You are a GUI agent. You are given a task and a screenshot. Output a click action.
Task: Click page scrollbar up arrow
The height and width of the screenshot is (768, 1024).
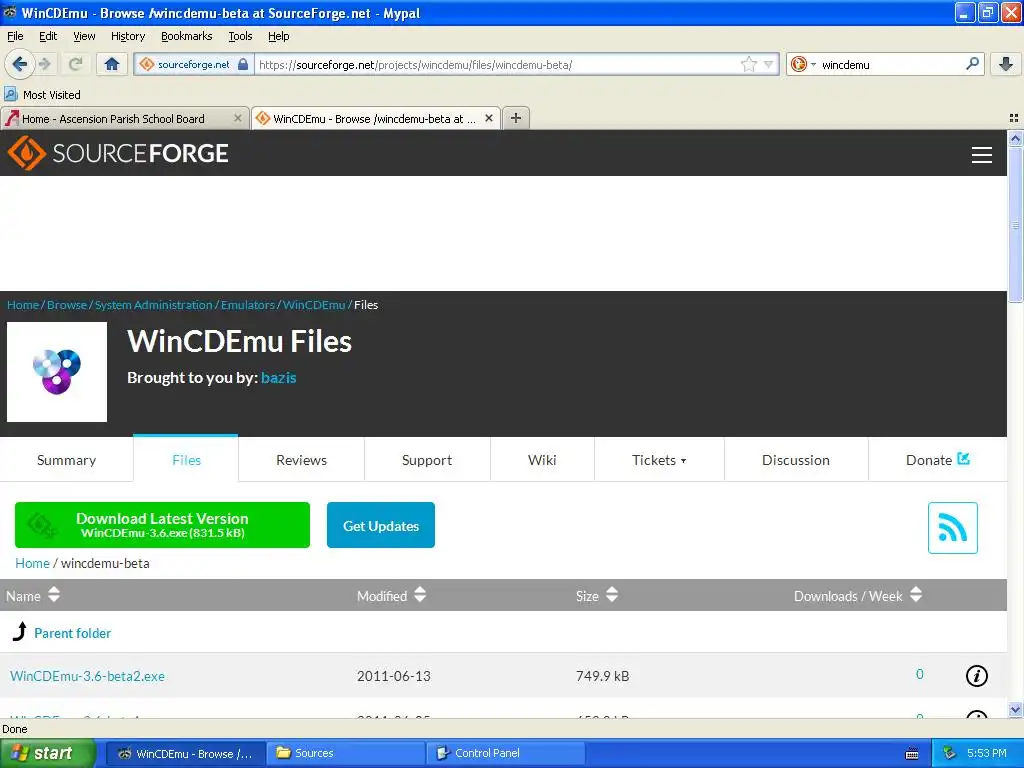point(1015,138)
